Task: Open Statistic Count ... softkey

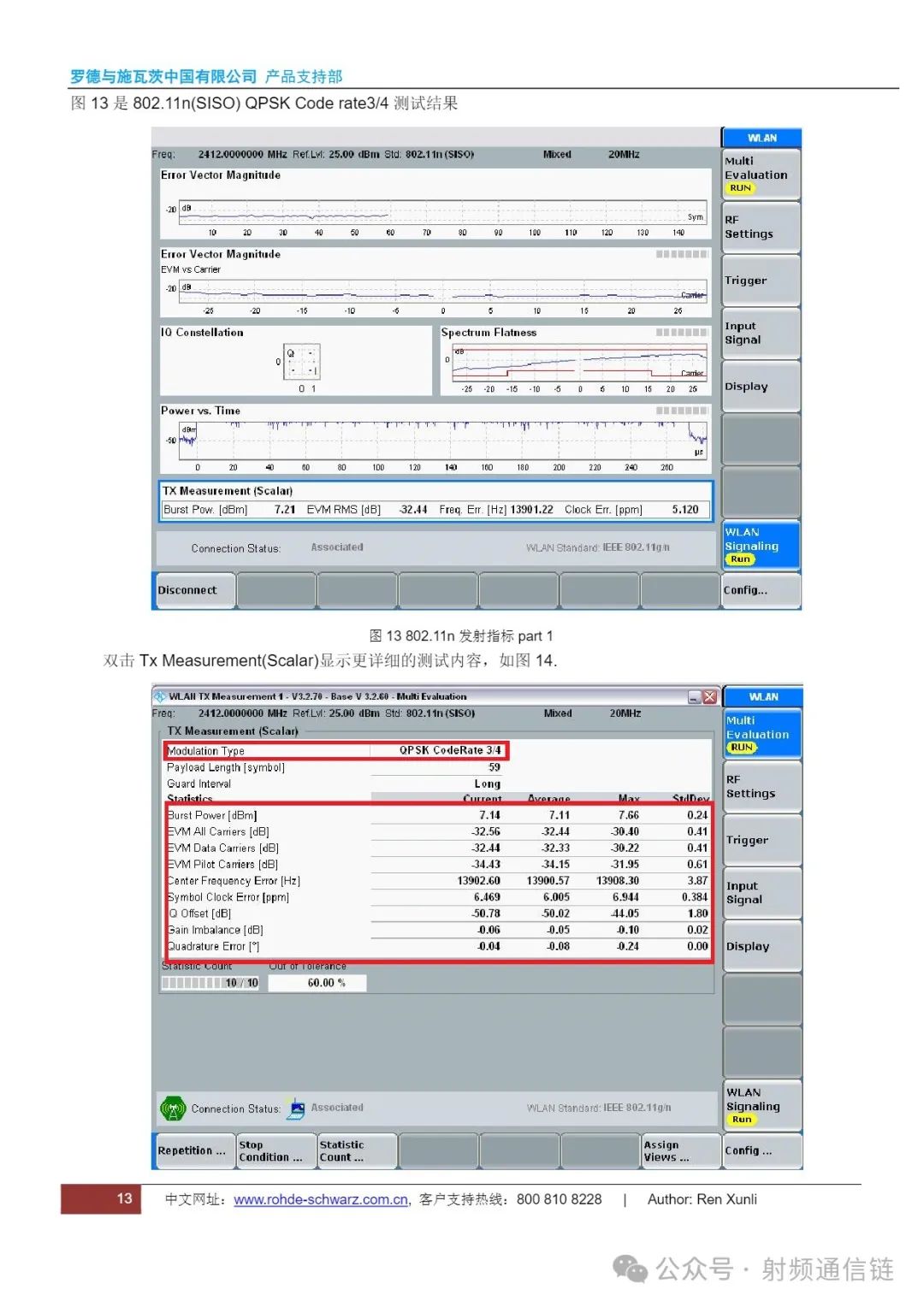Action: point(357,1150)
